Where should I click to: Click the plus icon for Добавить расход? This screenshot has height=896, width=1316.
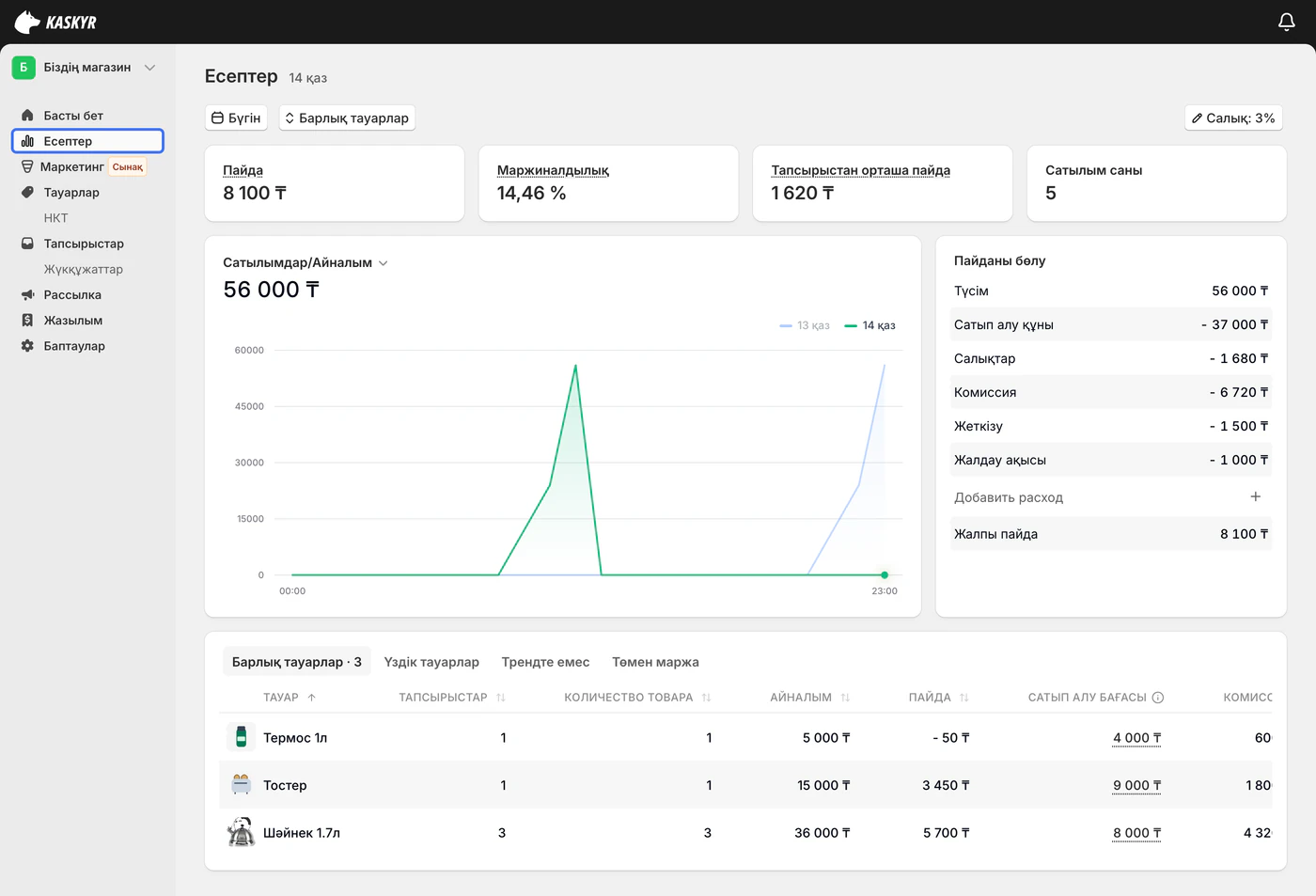pyautogui.click(x=1255, y=496)
